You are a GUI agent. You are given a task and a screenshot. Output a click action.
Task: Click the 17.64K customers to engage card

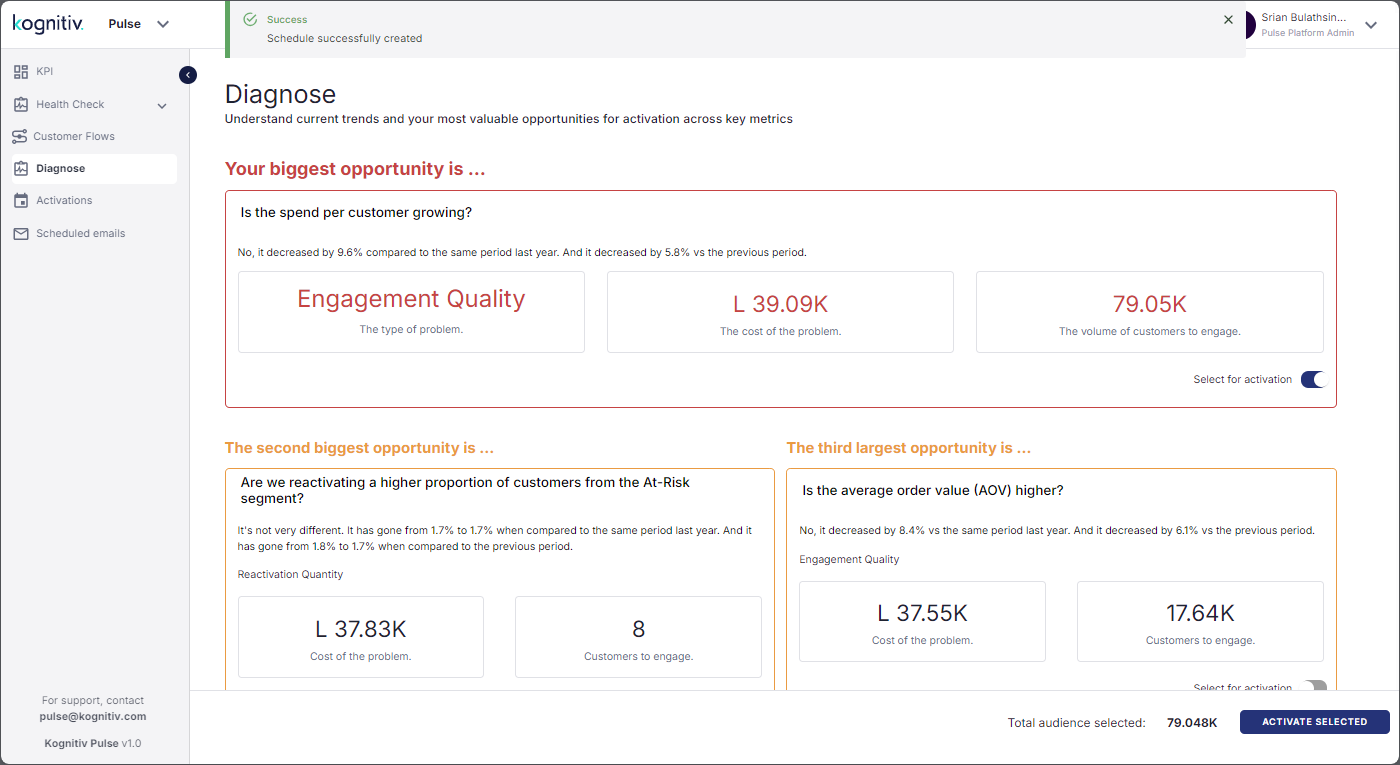coord(1200,621)
